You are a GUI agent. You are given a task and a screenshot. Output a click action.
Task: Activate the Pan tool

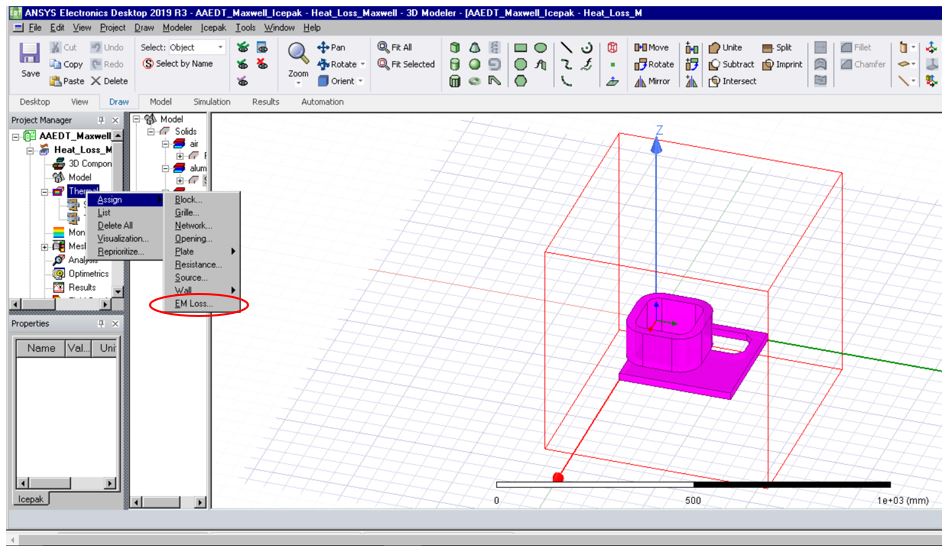click(331, 47)
